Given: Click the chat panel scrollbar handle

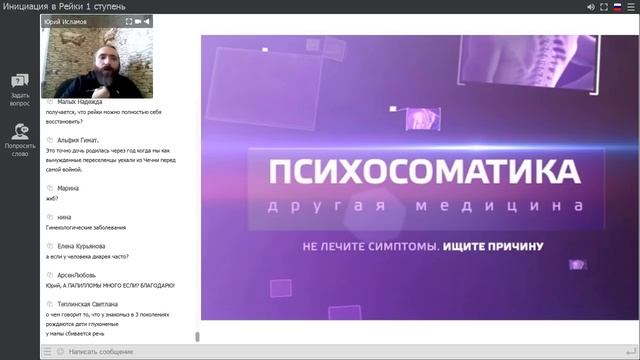Looking at the screenshot, I should coord(198,337).
